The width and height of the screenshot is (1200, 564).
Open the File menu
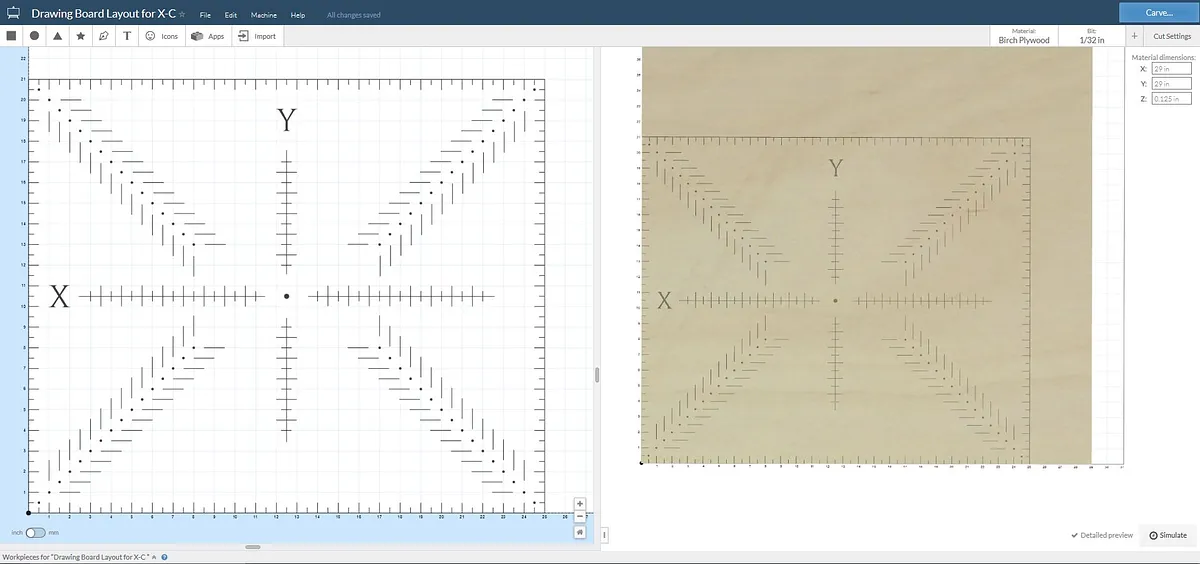[205, 16]
